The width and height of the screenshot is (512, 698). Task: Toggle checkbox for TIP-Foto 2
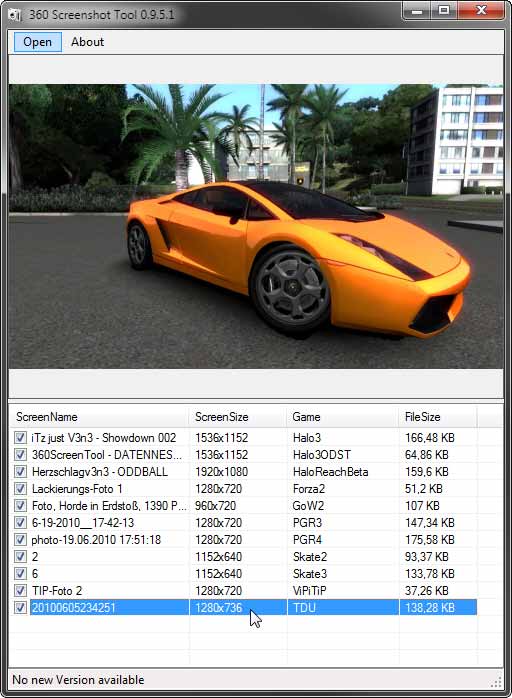pyautogui.click(x=20, y=590)
